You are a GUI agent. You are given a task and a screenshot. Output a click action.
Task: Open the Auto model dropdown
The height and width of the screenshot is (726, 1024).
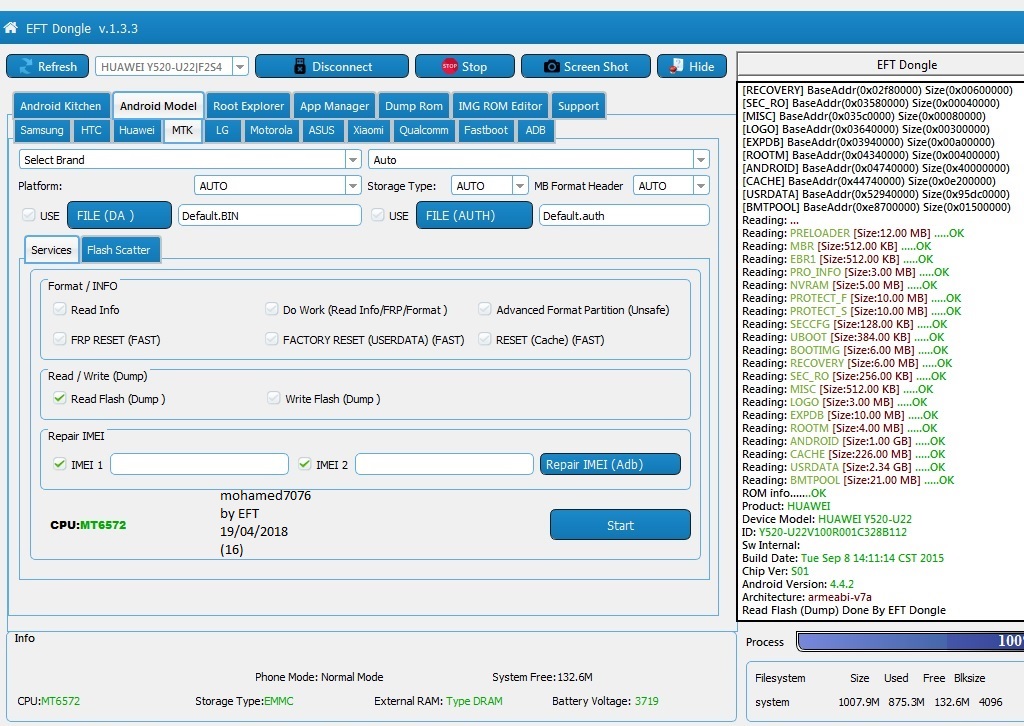(701, 159)
